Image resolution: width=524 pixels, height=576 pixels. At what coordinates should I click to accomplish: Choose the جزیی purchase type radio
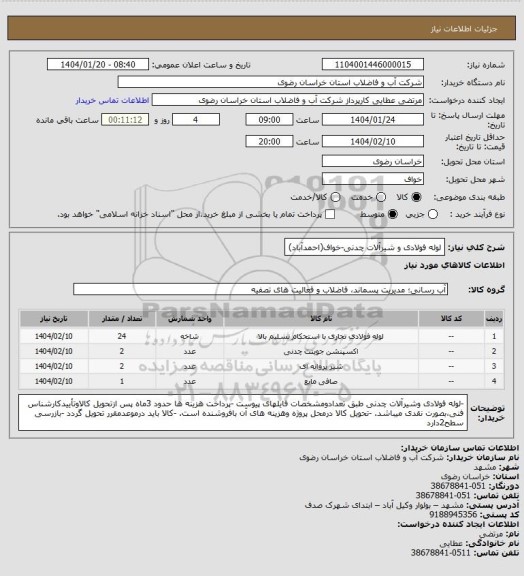(433, 214)
